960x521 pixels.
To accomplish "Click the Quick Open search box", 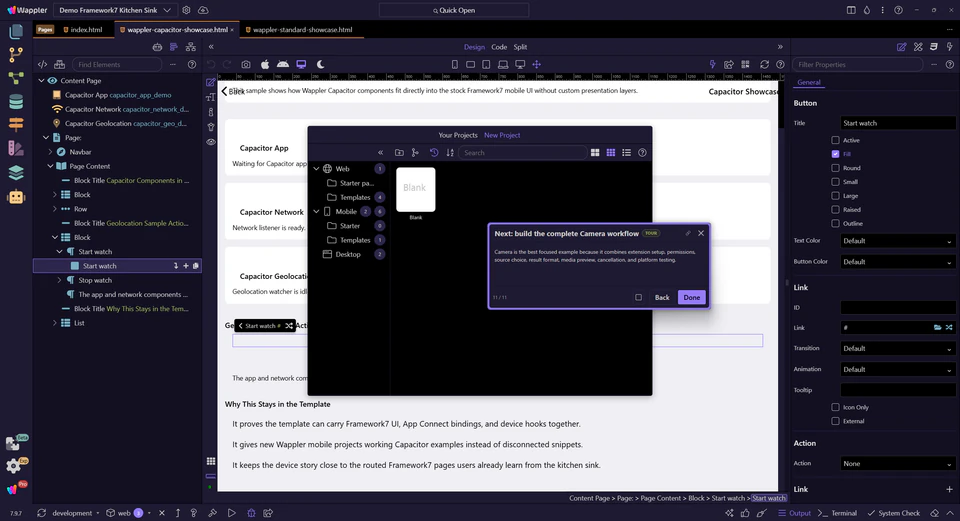I will [x=454, y=10].
